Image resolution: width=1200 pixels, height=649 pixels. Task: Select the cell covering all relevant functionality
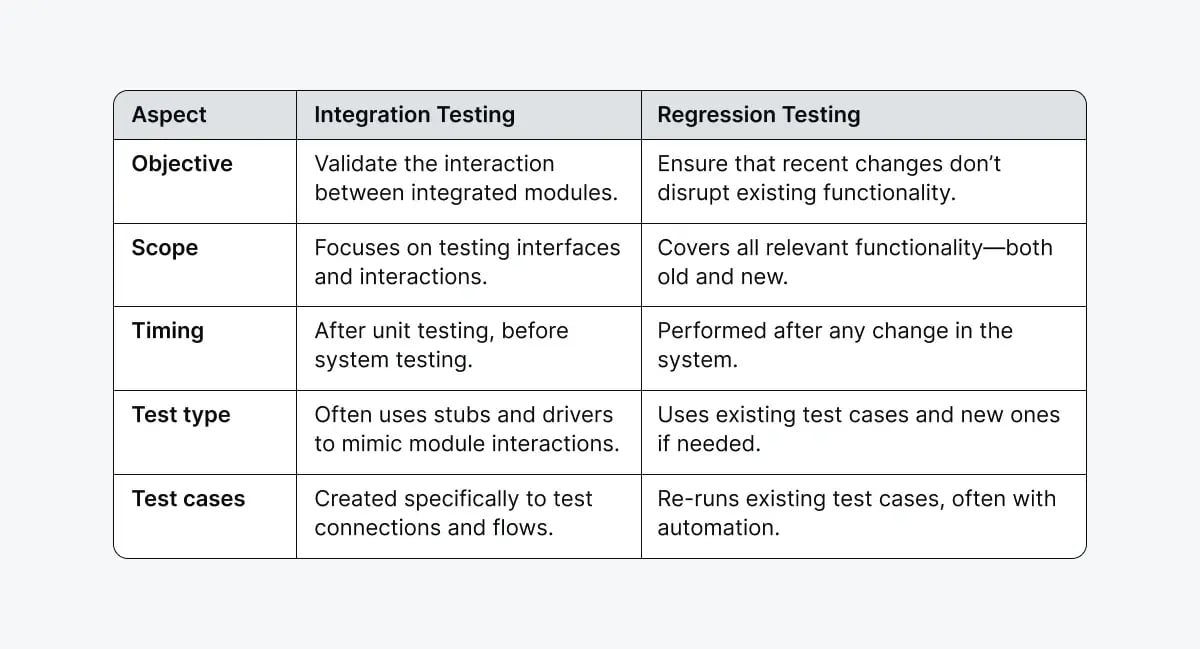[854, 262]
